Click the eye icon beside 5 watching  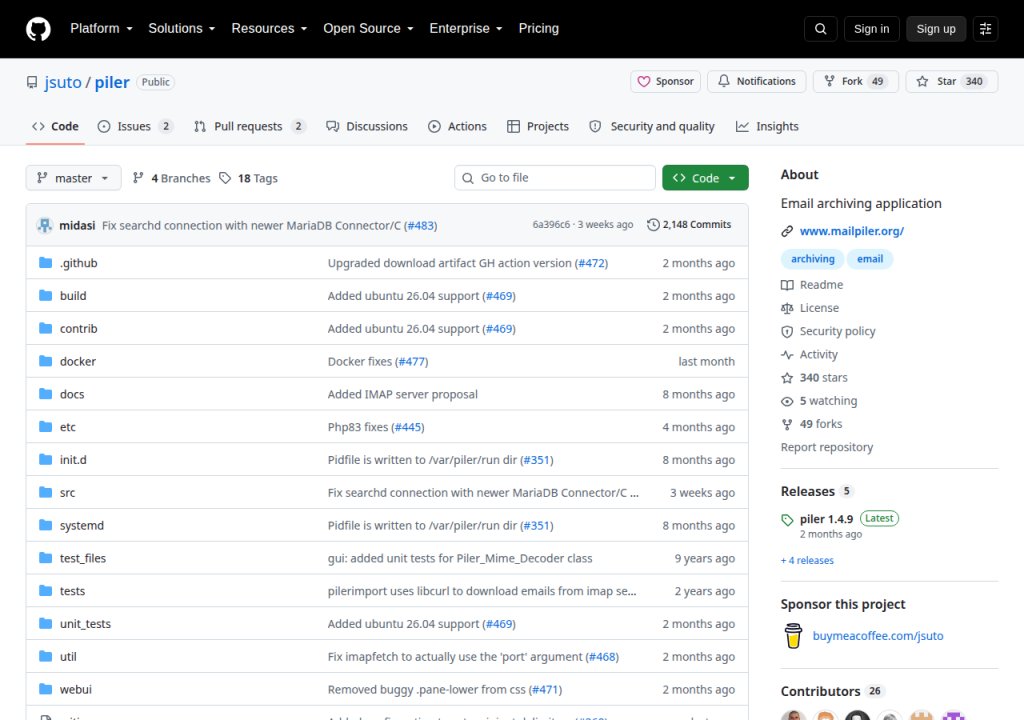pyautogui.click(x=787, y=401)
